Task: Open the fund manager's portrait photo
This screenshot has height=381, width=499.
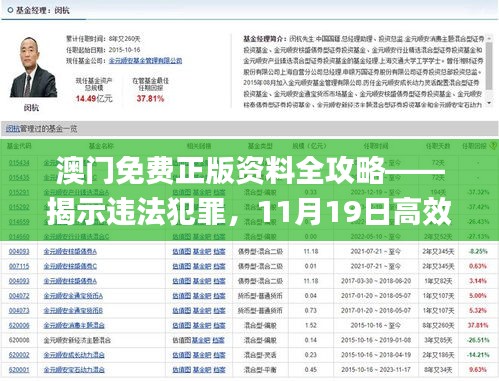Action: point(33,67)
